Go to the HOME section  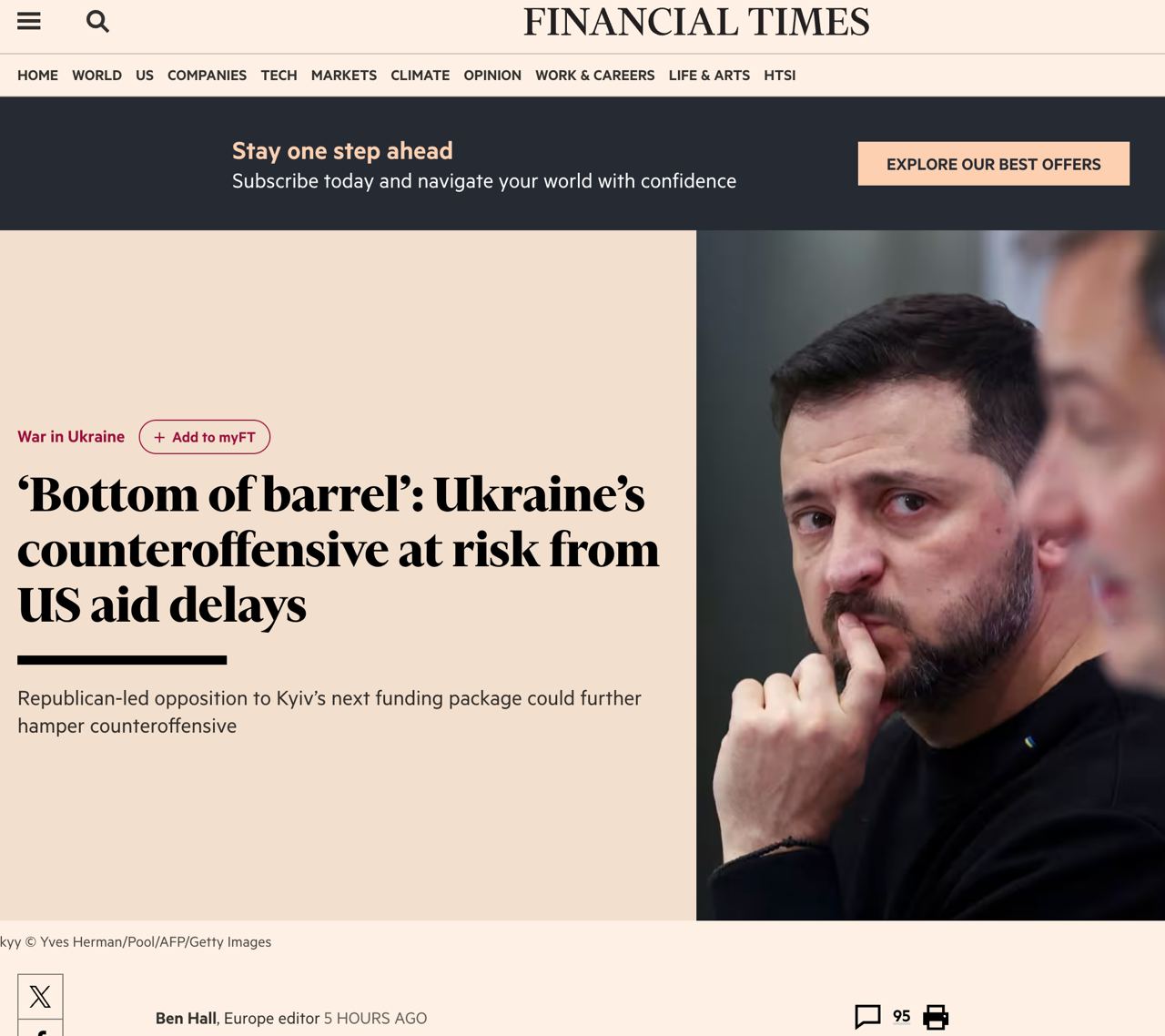click(x=37, y=76)
